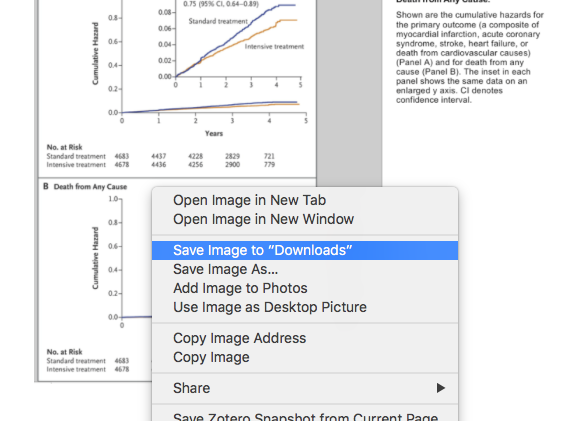Expand Share submenu arrow
Image resolution: width=565 pixels, height=421 pixels.
(441, 388)
